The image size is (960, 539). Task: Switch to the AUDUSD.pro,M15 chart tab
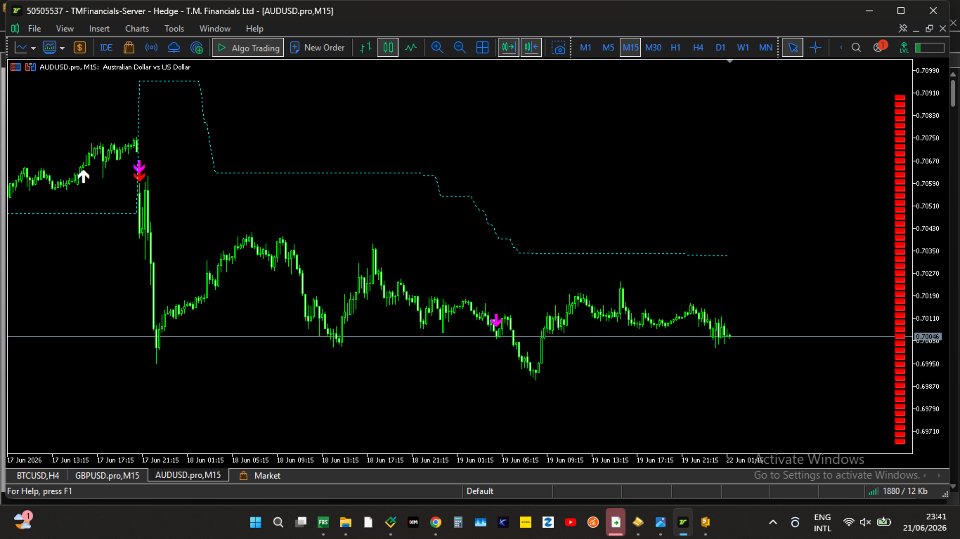tap(188, 475)
